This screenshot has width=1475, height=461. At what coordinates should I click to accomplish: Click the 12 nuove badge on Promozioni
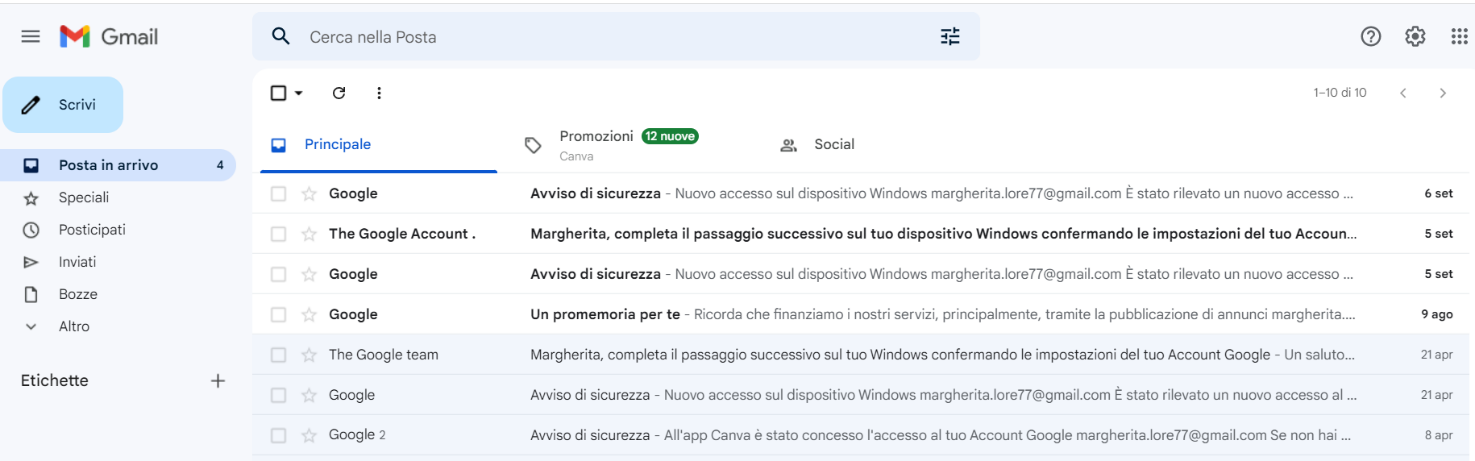[x=670, y=136]
